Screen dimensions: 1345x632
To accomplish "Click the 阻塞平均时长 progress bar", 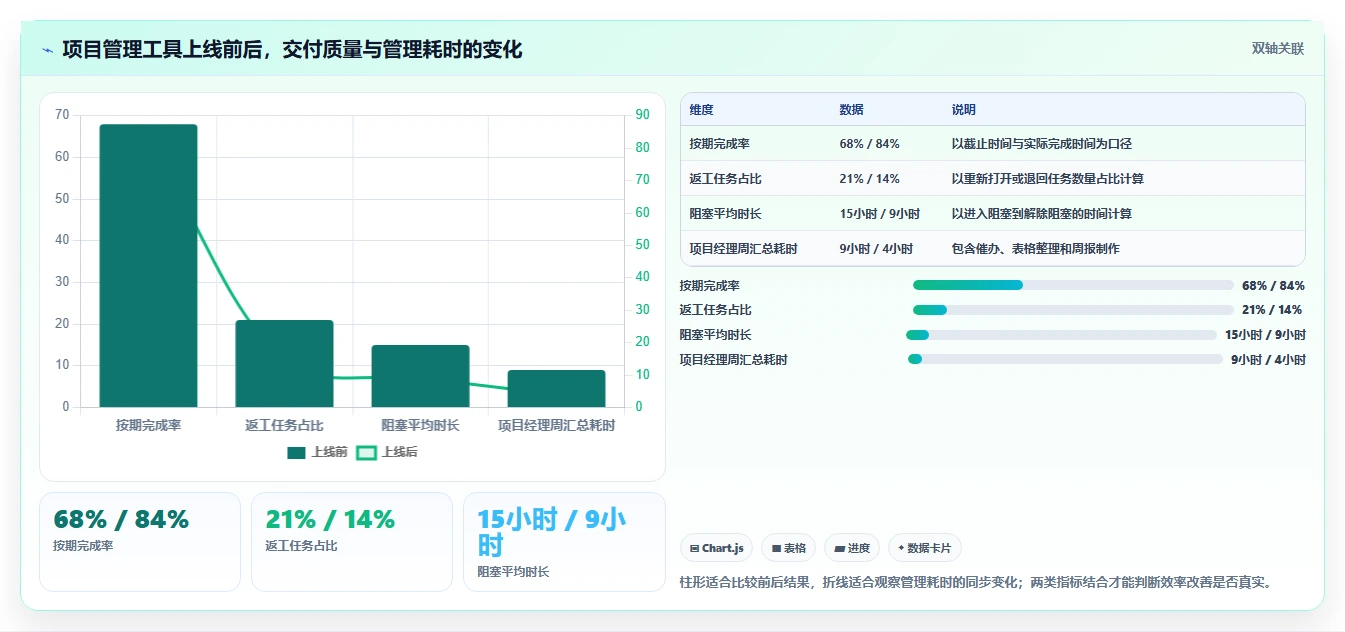I will pos(1061,335).
